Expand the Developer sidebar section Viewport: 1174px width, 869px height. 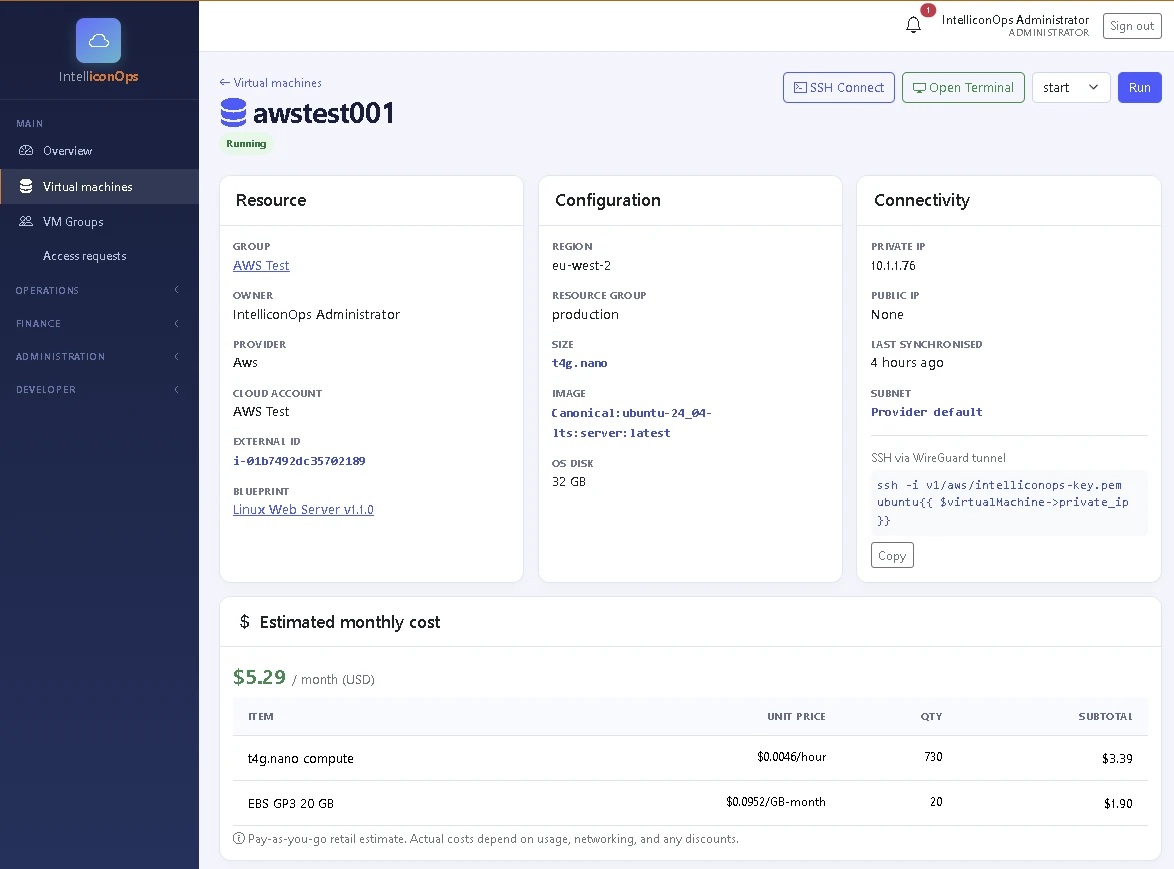pos(99,389)
